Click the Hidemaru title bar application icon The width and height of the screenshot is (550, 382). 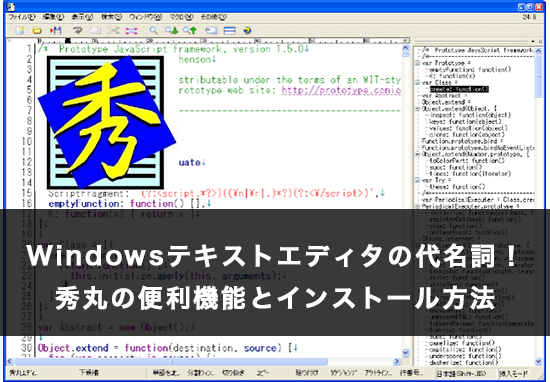(11, 7)
